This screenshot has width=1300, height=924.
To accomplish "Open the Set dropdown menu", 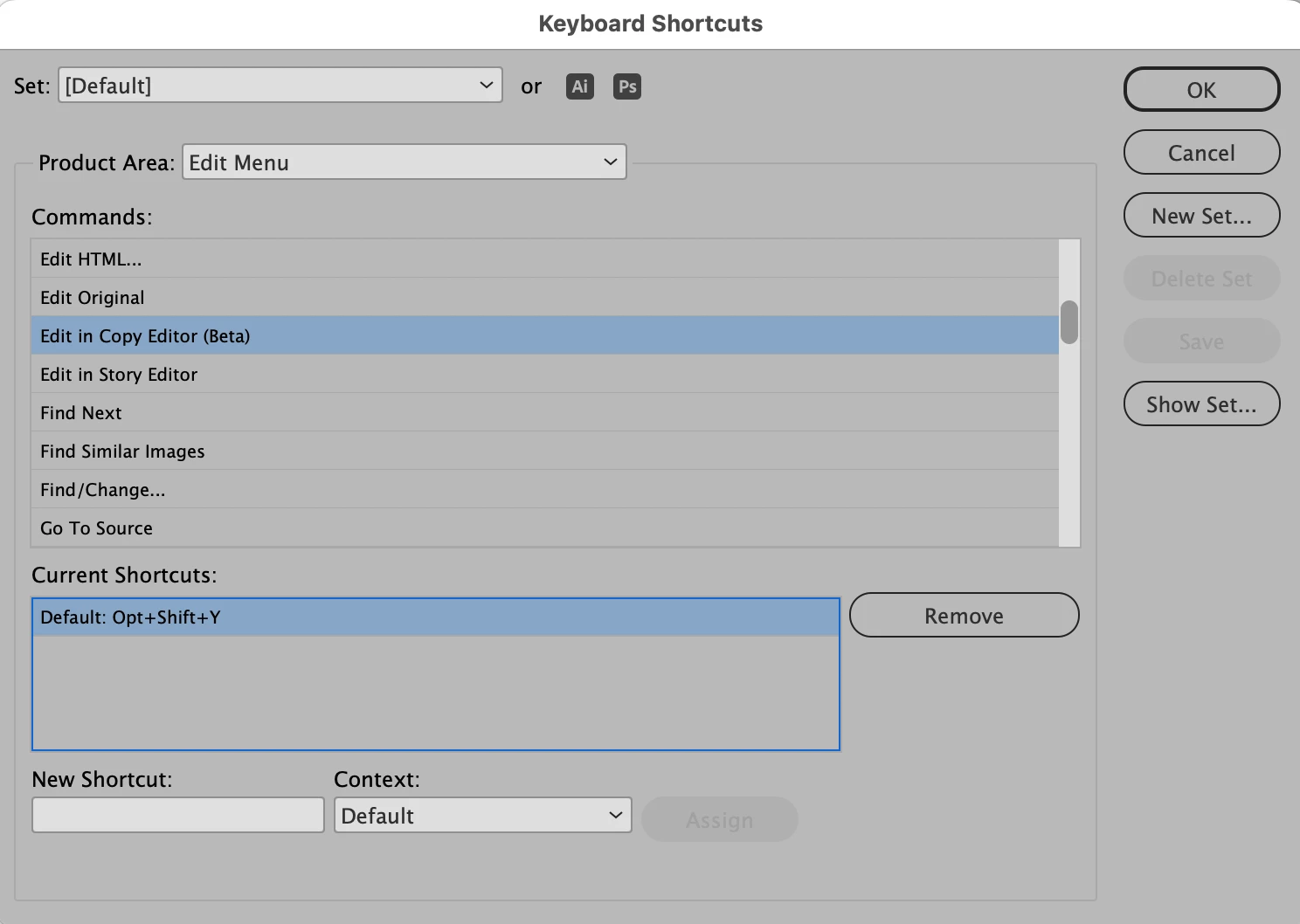I will click(x=280, y=86).
